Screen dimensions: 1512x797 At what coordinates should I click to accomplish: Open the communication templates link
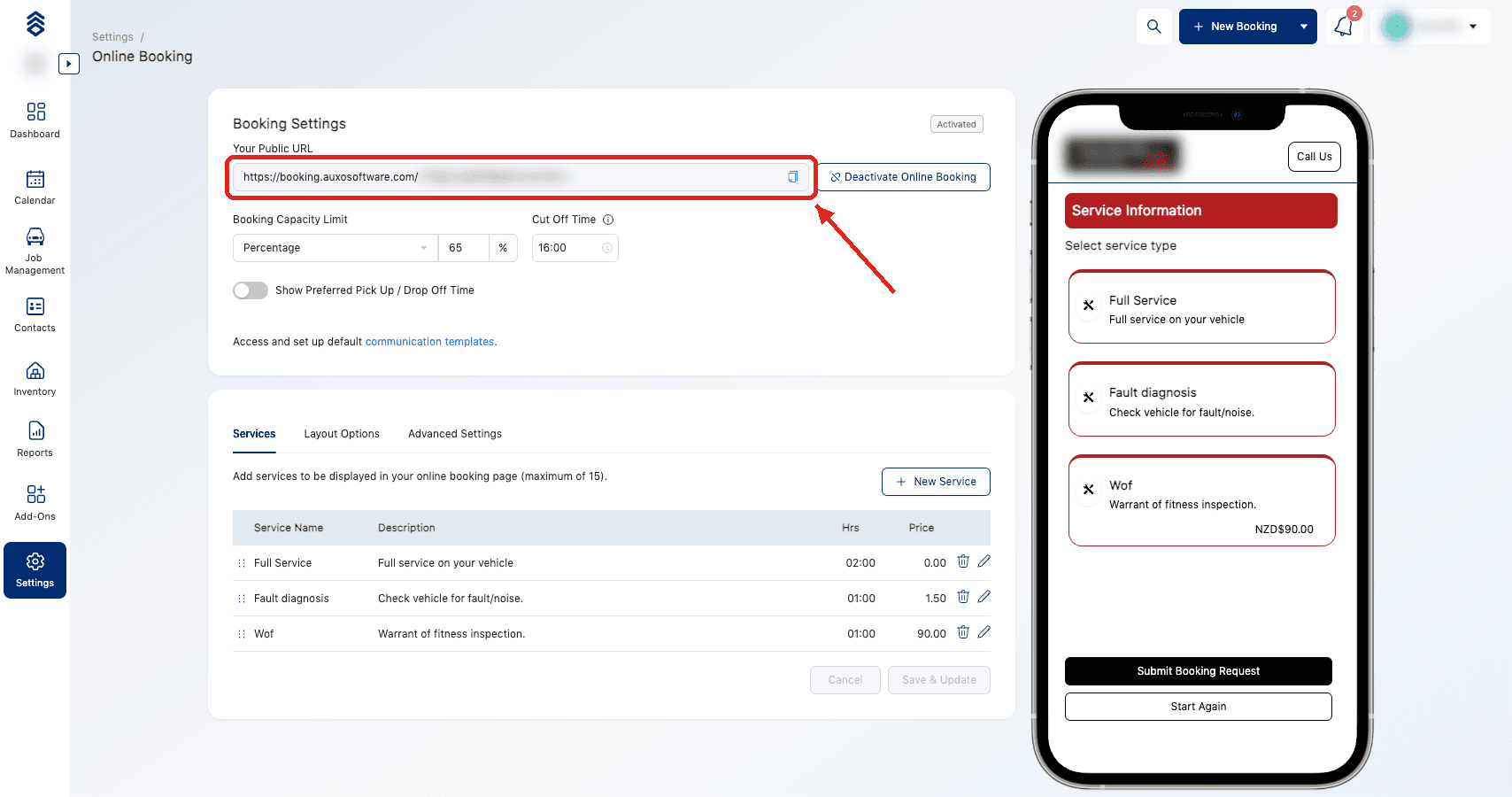pyautogui.click(x=429, y=342)
